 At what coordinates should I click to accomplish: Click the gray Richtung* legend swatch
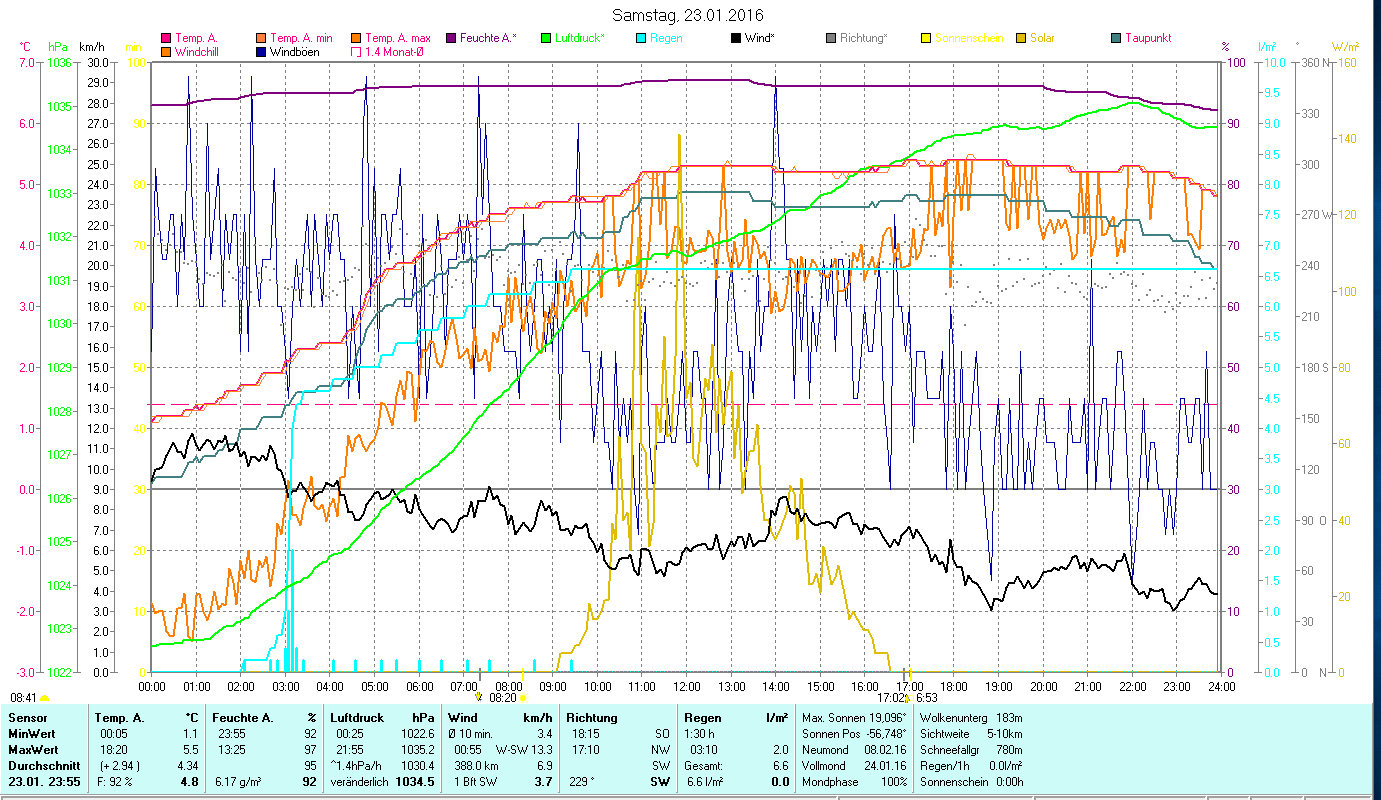[831, 38]
